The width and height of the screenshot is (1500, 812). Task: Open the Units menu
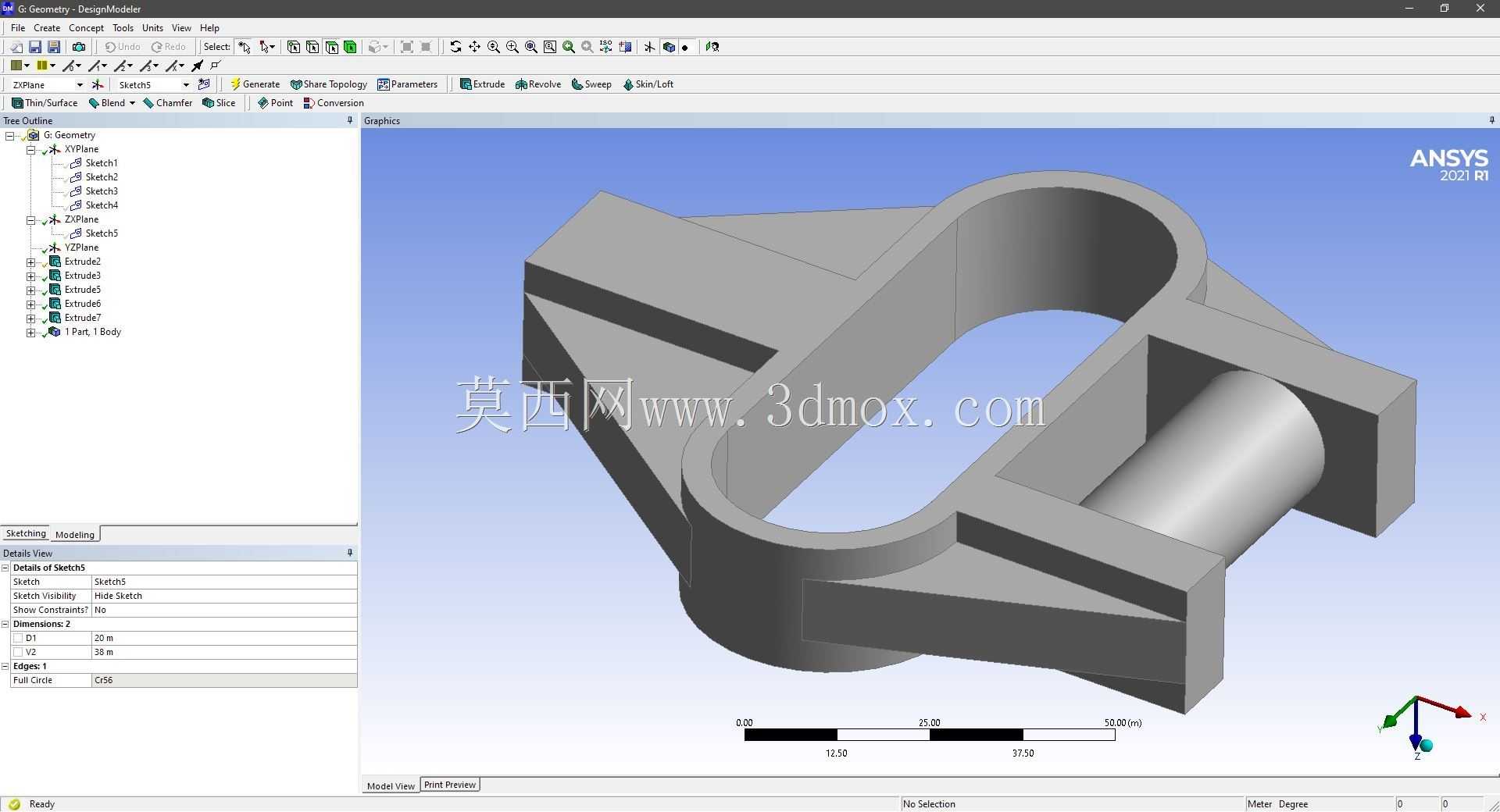tap(152, 28)
